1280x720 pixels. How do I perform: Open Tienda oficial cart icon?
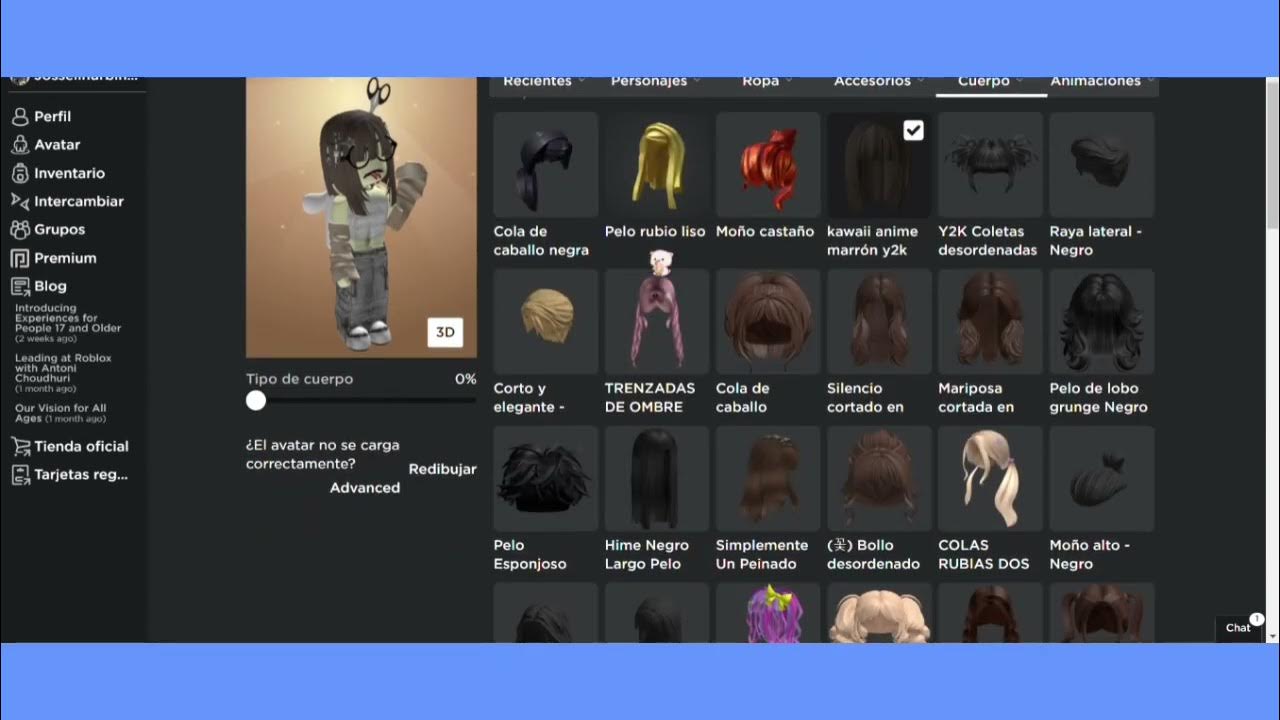click(x=19, y=446)
